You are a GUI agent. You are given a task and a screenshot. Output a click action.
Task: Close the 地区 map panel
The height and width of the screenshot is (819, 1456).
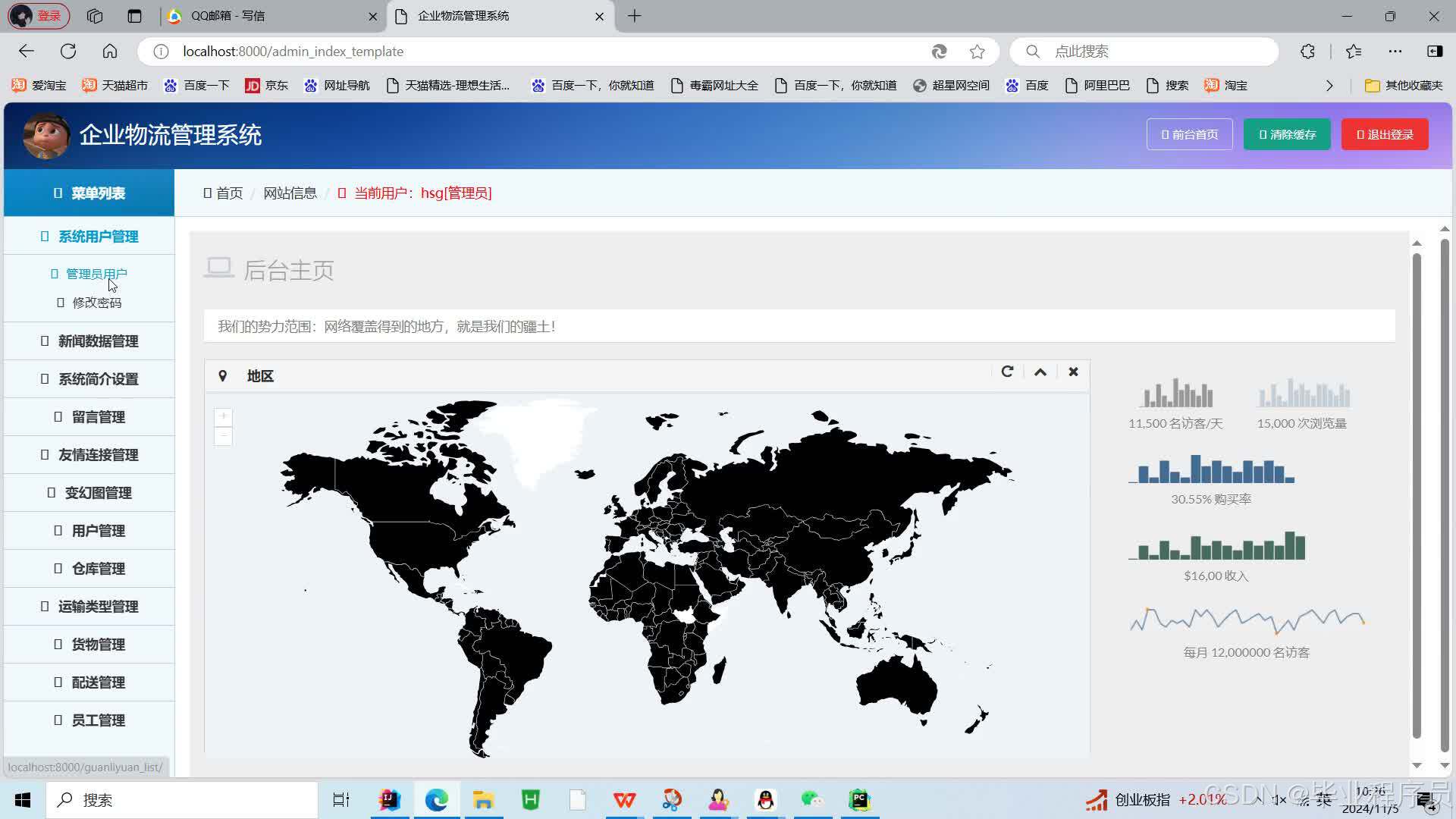[x=1073, y=372]
